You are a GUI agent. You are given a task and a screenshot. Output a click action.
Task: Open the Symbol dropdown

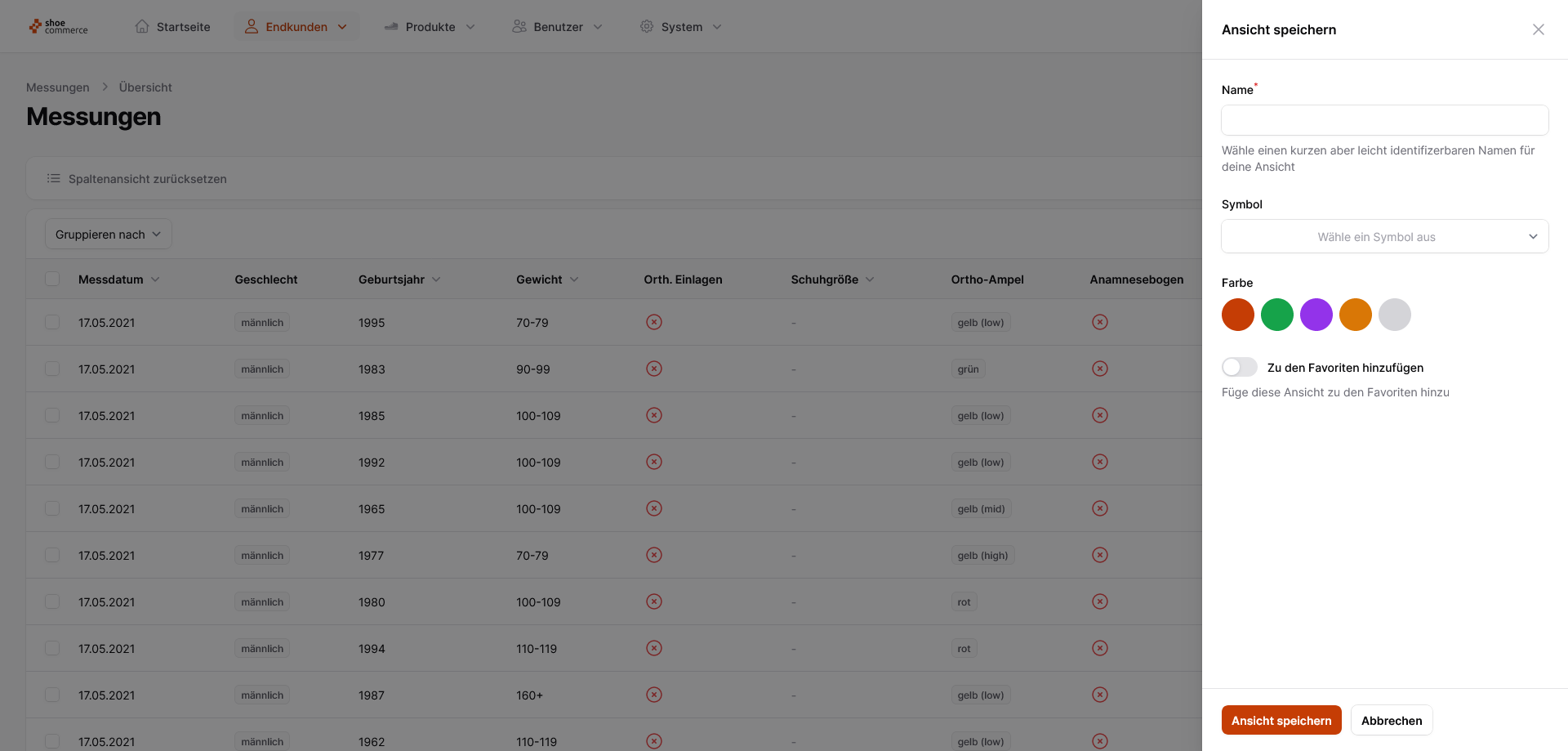click(1385, 236)
